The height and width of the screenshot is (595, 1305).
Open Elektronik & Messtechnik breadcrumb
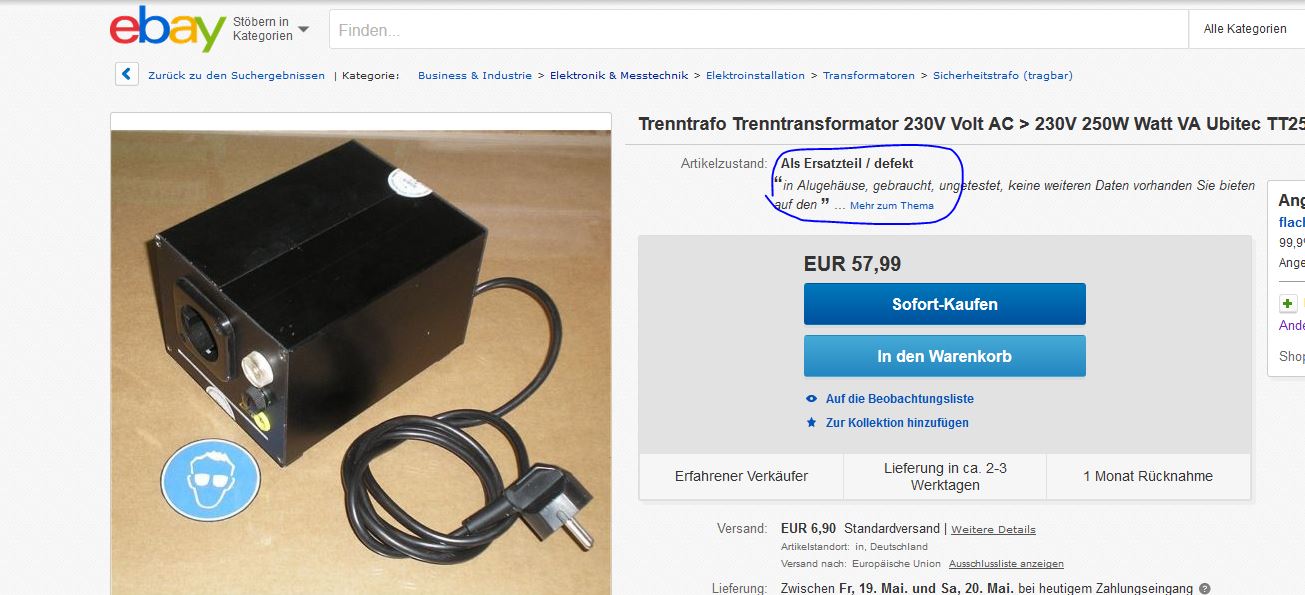[x=619, y=75]
